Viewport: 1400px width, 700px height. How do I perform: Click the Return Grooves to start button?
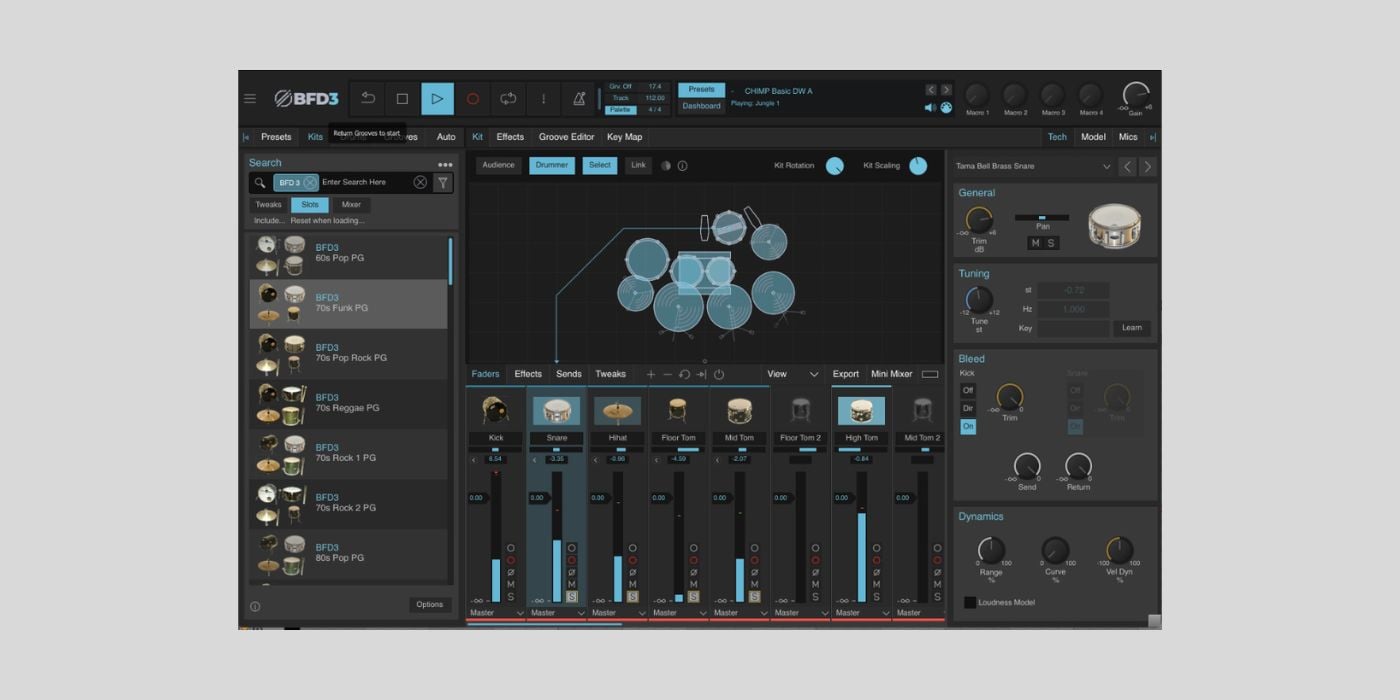tap(368, 98)
